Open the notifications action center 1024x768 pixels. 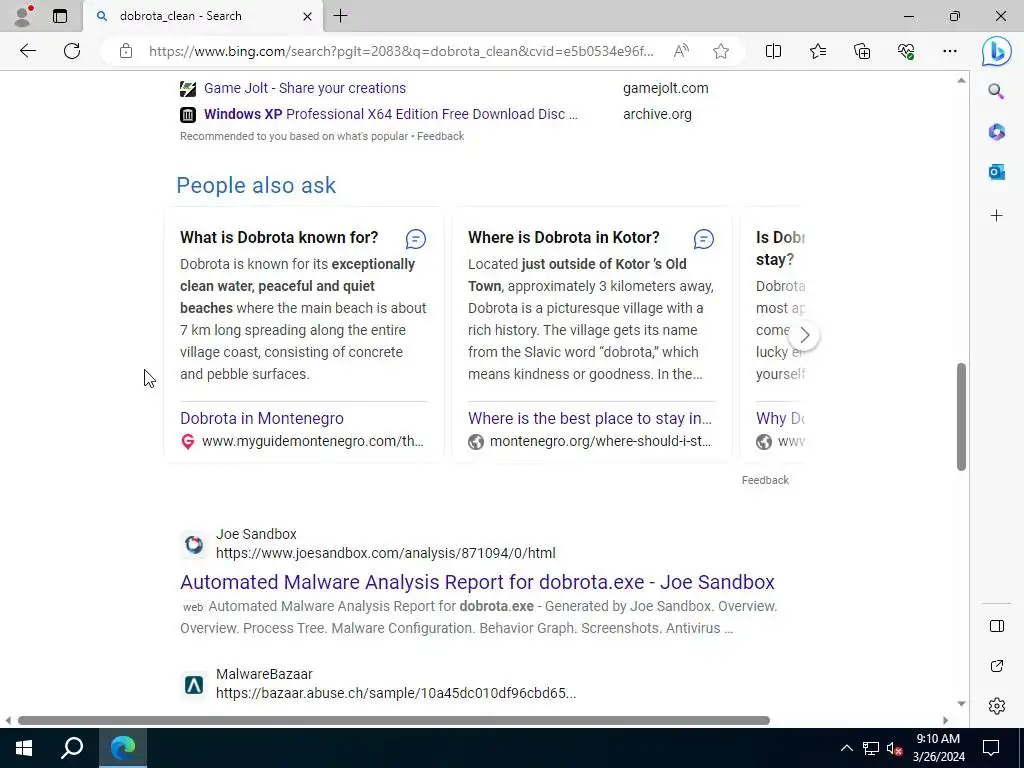[991, 748]
